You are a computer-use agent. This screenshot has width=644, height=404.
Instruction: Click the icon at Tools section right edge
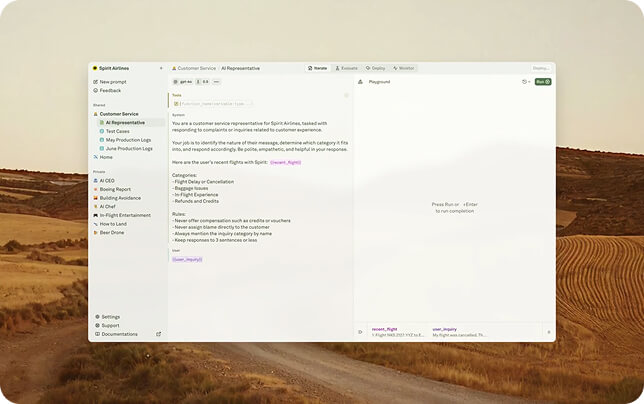pyautogui.click(x=347, y=95)
